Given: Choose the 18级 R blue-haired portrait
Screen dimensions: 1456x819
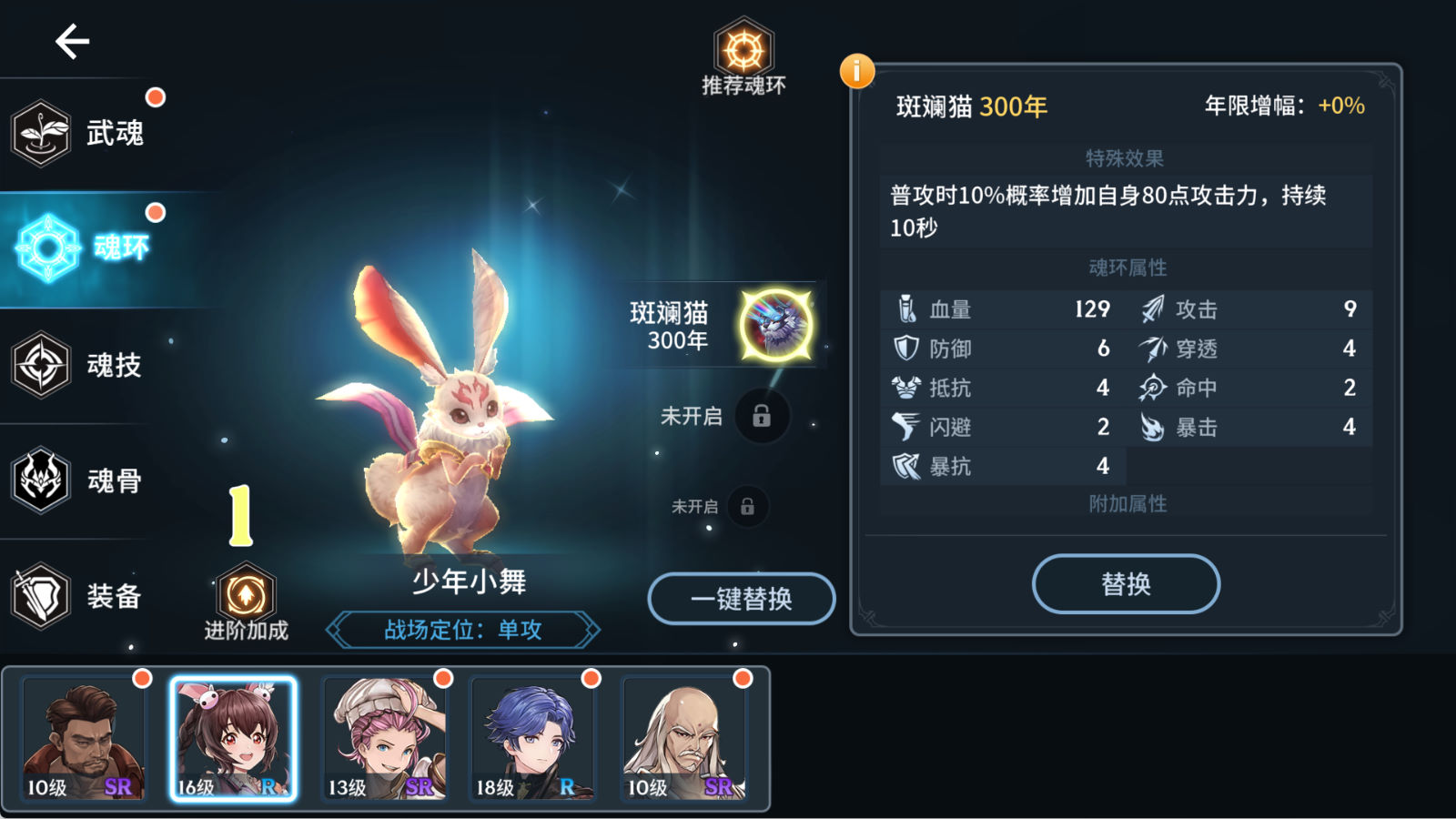Looking at the screenshot, I should click(x=534, y=739).
